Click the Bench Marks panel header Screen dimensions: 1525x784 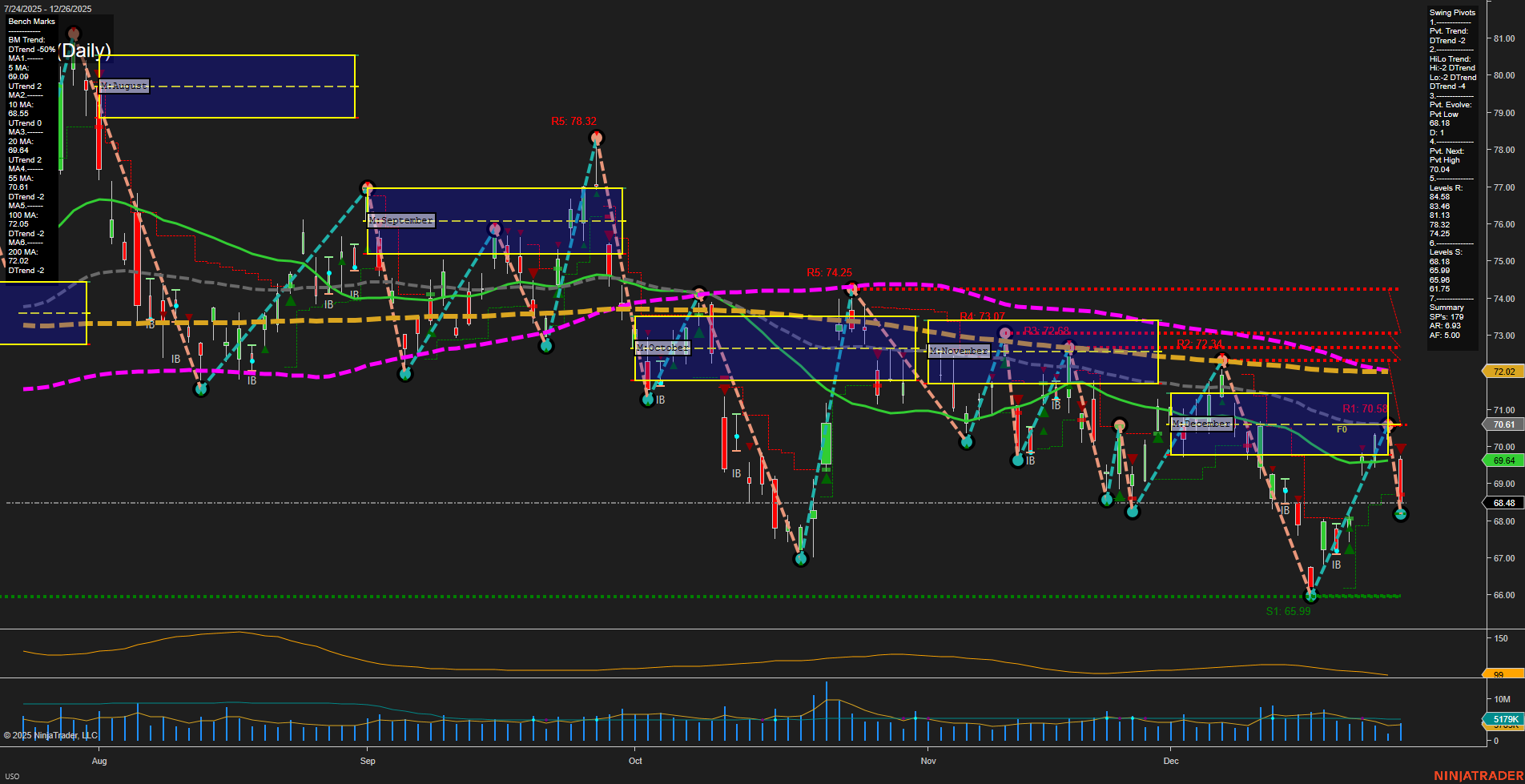30,22
